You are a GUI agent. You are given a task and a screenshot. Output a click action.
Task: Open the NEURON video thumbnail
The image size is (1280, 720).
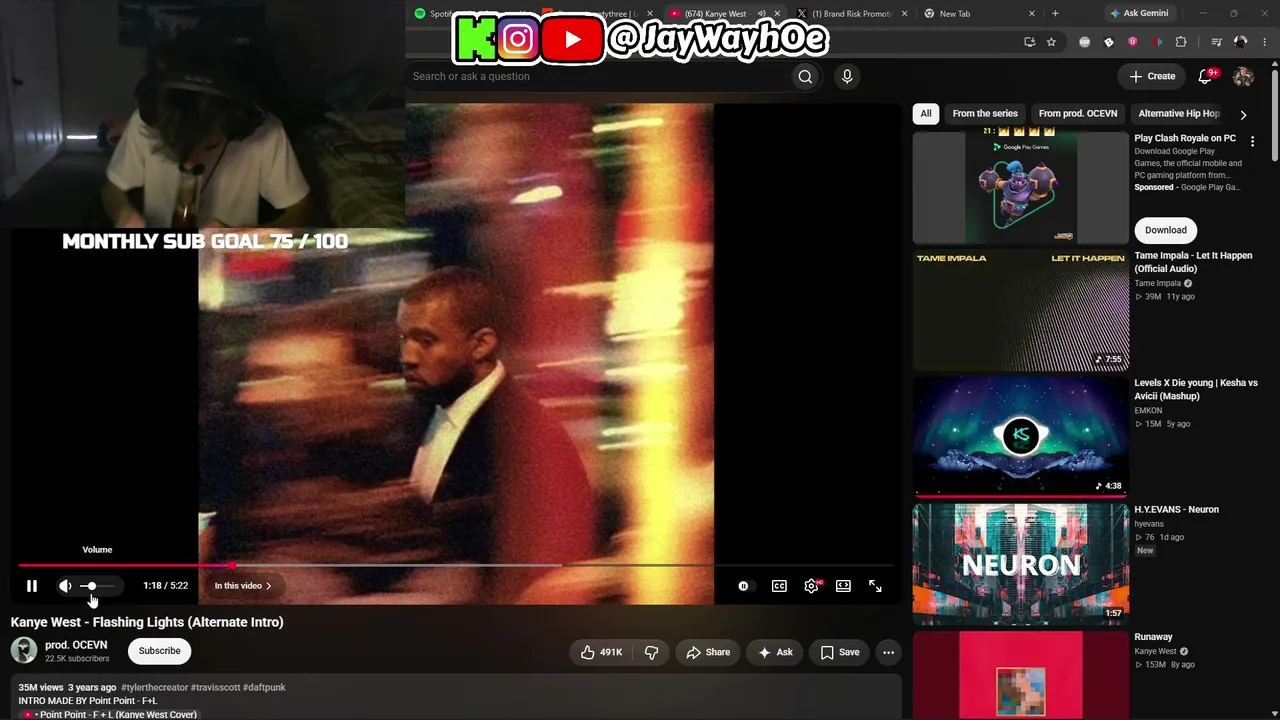1021,564
